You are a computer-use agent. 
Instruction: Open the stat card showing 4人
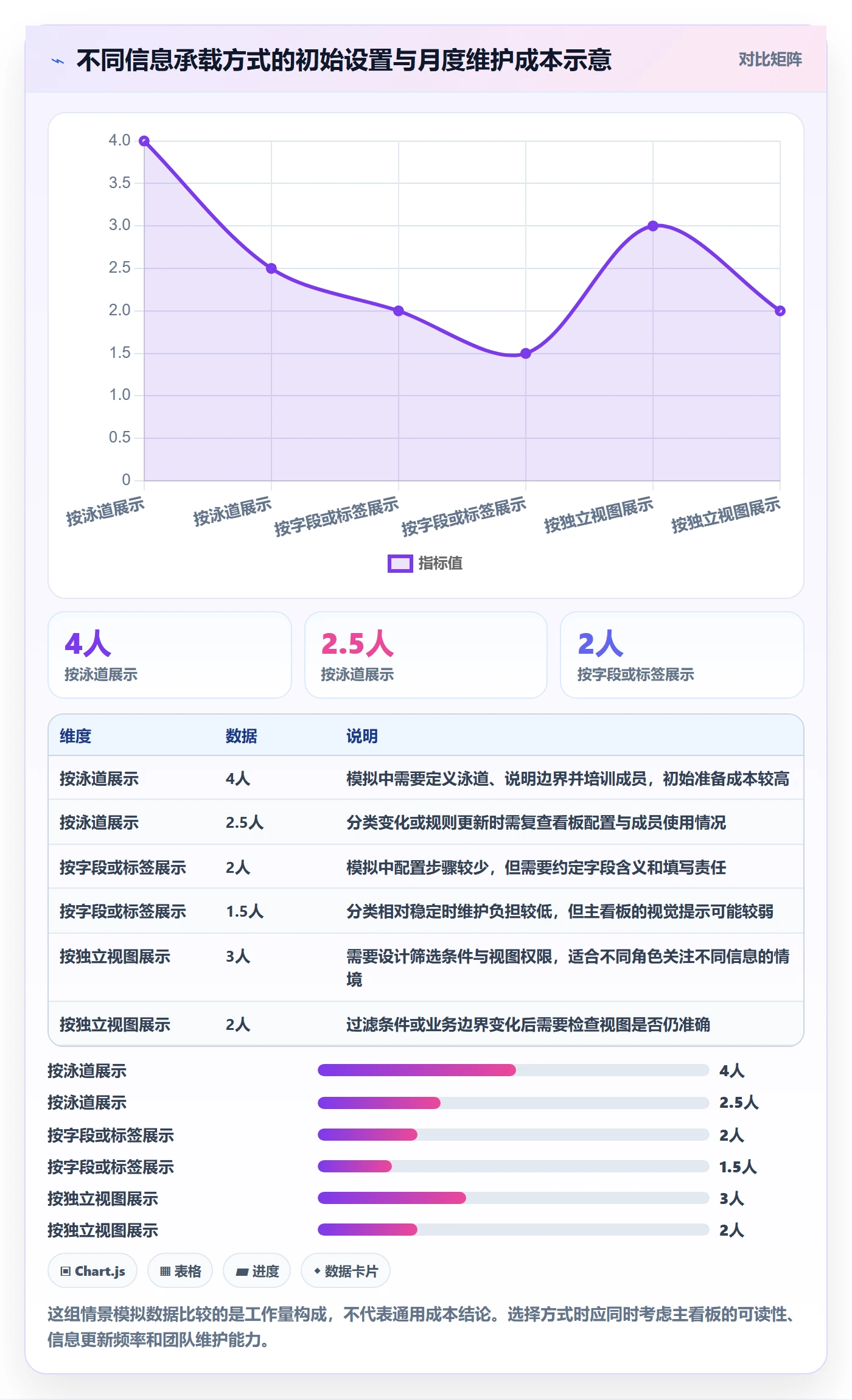click(170, 655)
